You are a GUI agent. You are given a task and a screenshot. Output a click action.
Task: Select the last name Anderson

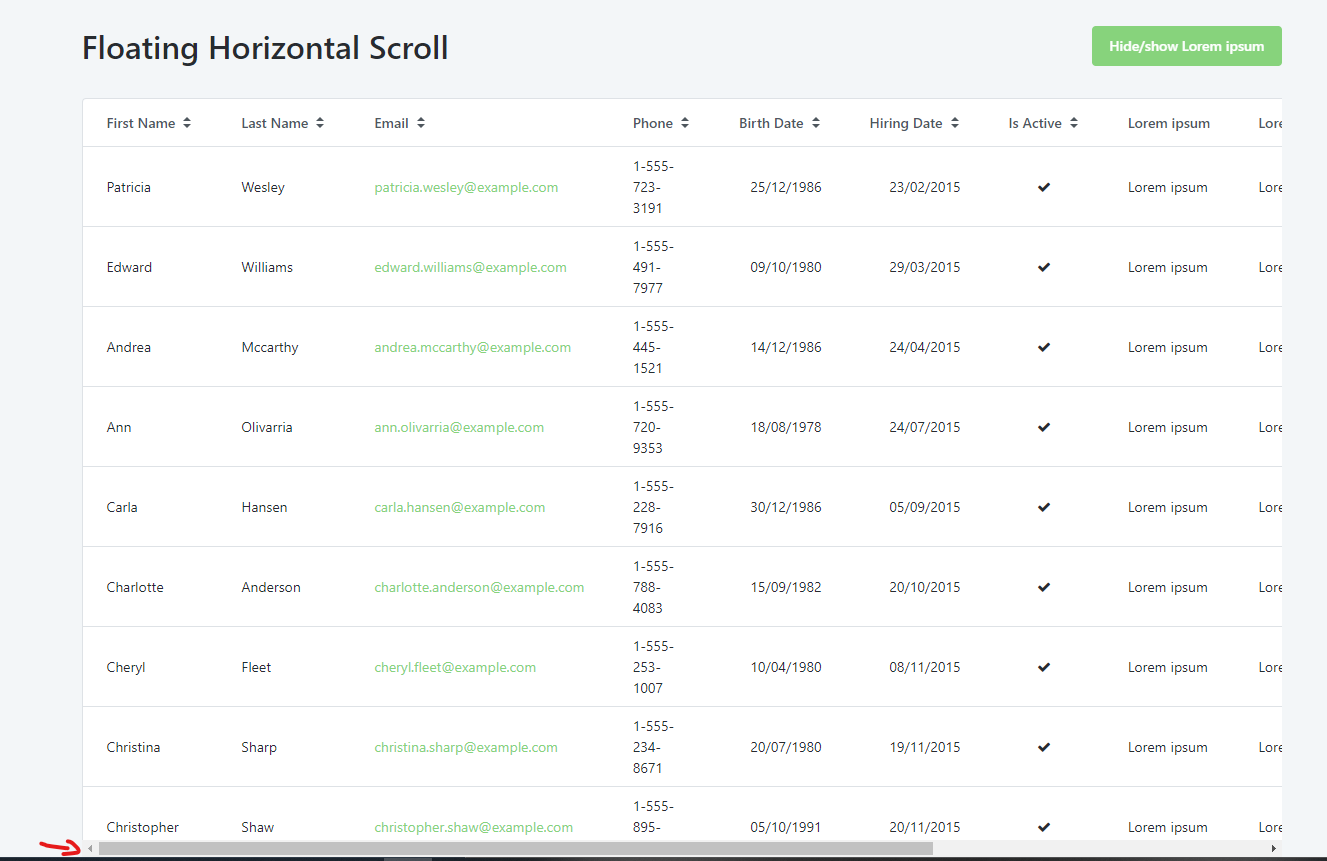point(271,587)
